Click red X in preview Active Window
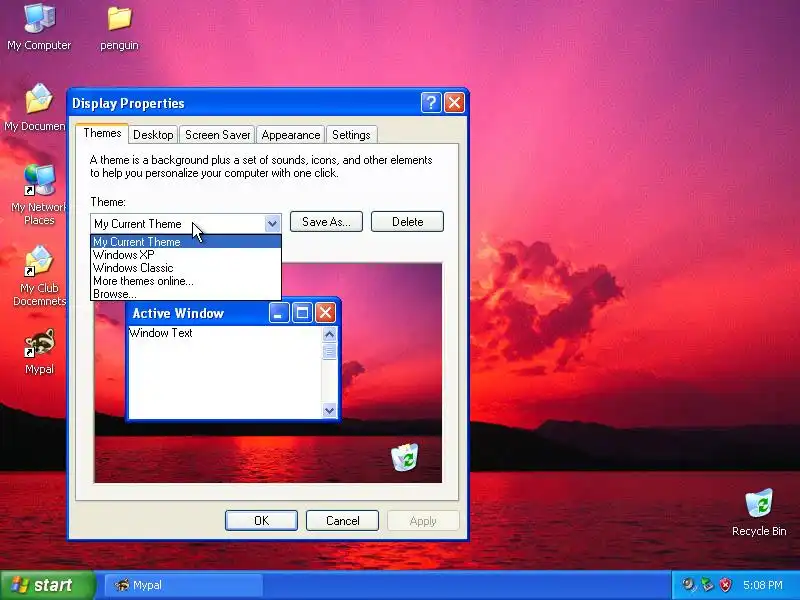800x600 pixels. pyautogui.click(x=326, y=313)
